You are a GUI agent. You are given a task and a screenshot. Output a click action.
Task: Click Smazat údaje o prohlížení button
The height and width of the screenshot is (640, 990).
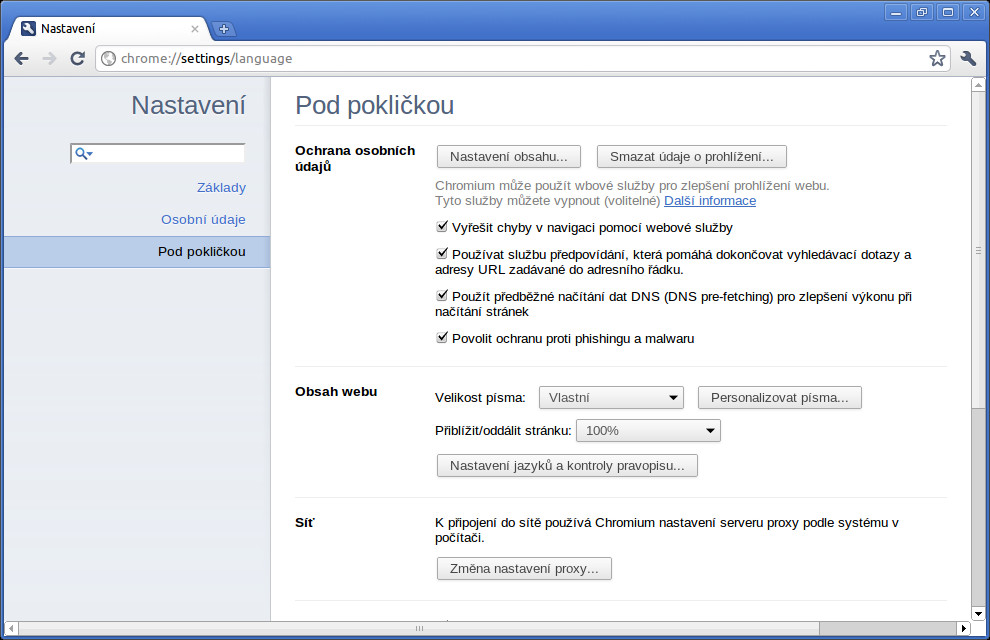click(x=691, y=157)
